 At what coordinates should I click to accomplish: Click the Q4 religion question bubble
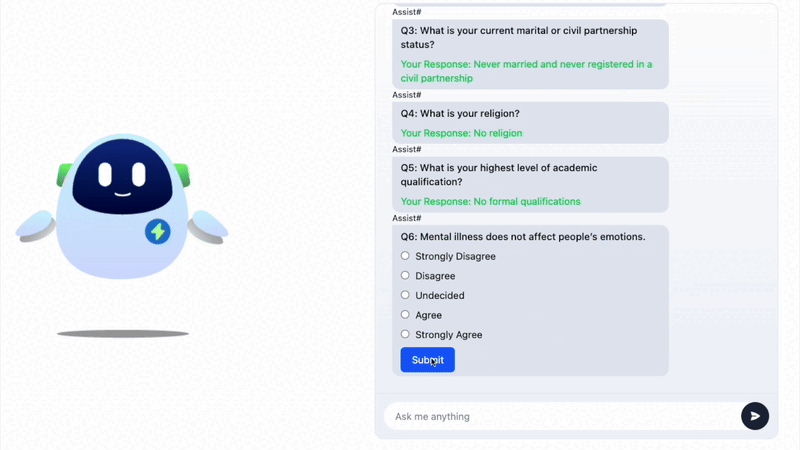click(460, 114)
